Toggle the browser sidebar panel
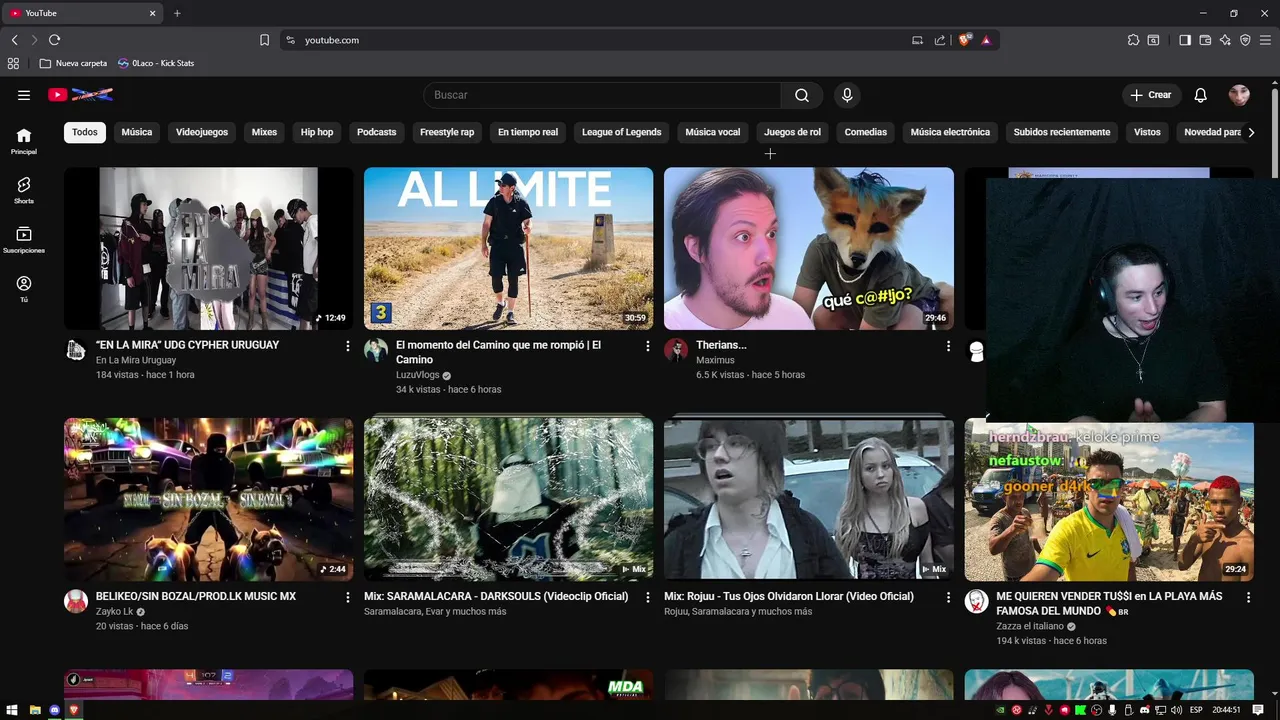This screenshot has height=720, width=1280. point(1185,40)
